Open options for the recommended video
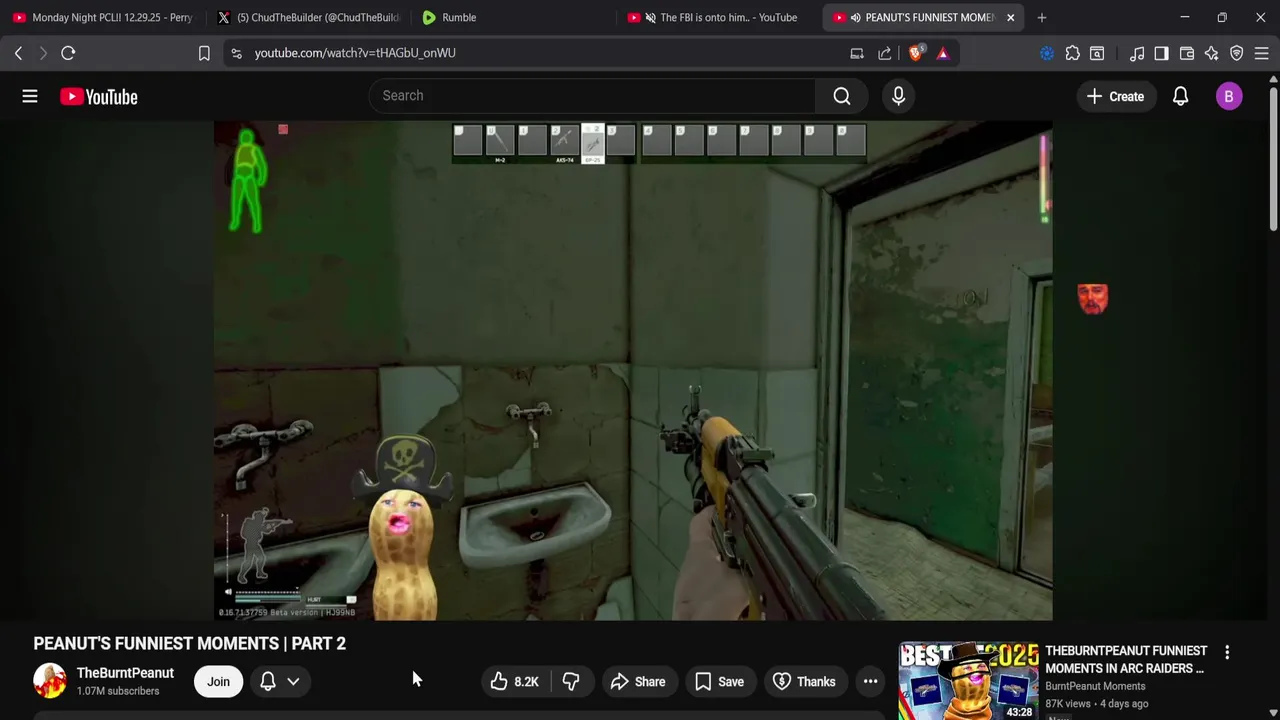 click(x=1227, y=653)
